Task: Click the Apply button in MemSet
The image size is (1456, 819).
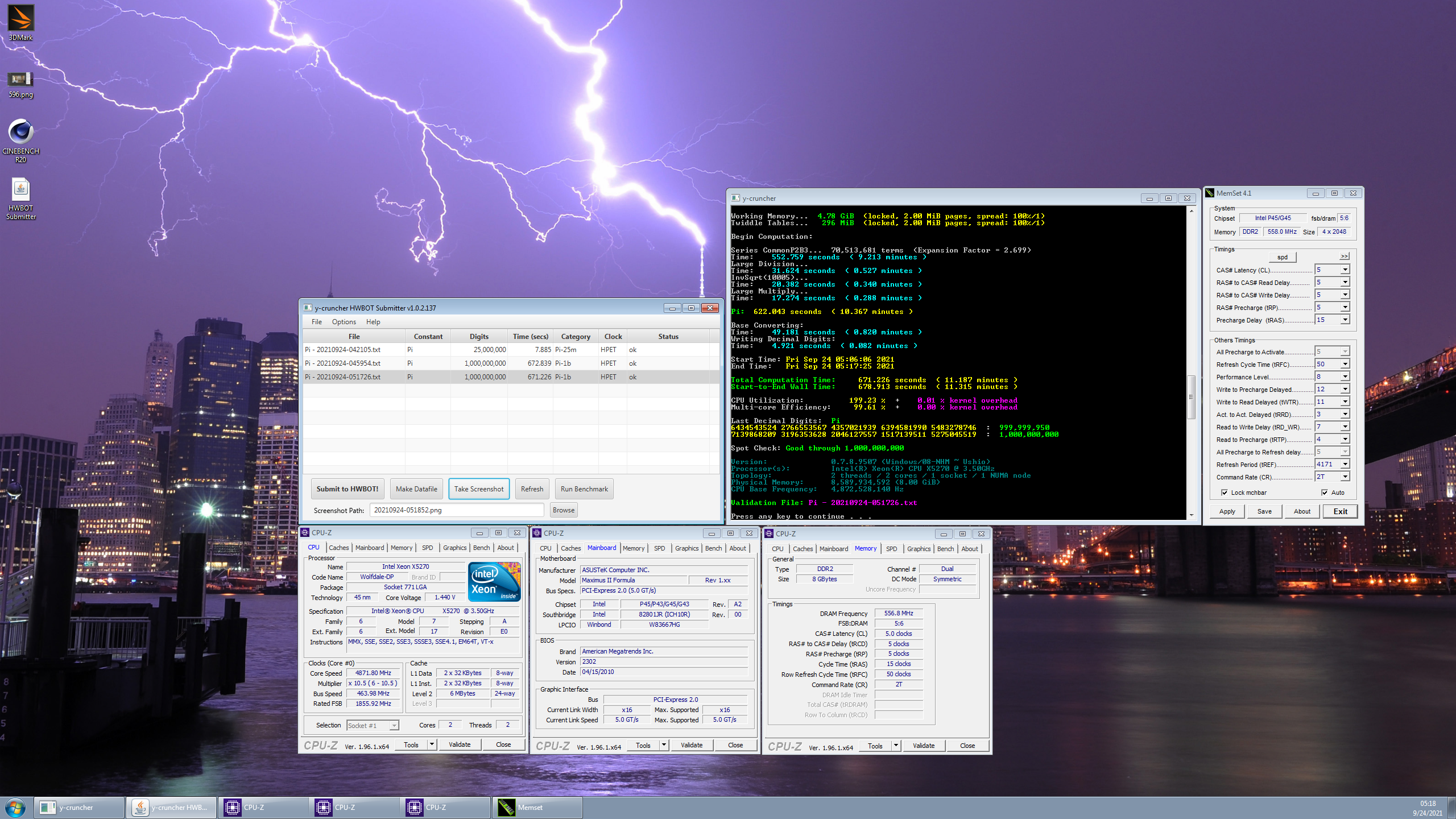Action: (1227, 511)
